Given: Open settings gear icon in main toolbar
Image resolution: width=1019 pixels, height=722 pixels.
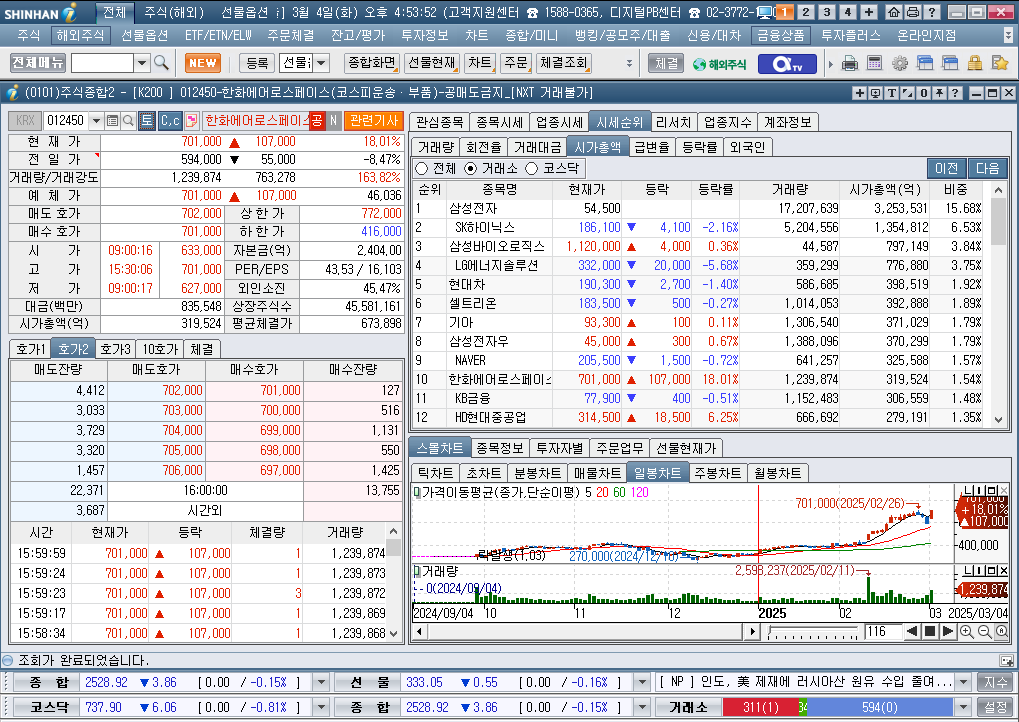Looking at the screenshot, I should 900,63.
